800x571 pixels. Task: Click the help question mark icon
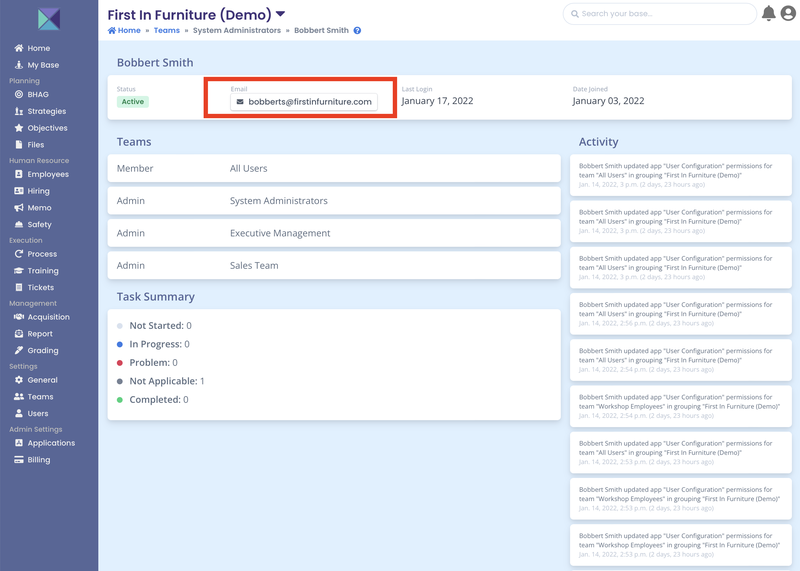pos(357,31)
